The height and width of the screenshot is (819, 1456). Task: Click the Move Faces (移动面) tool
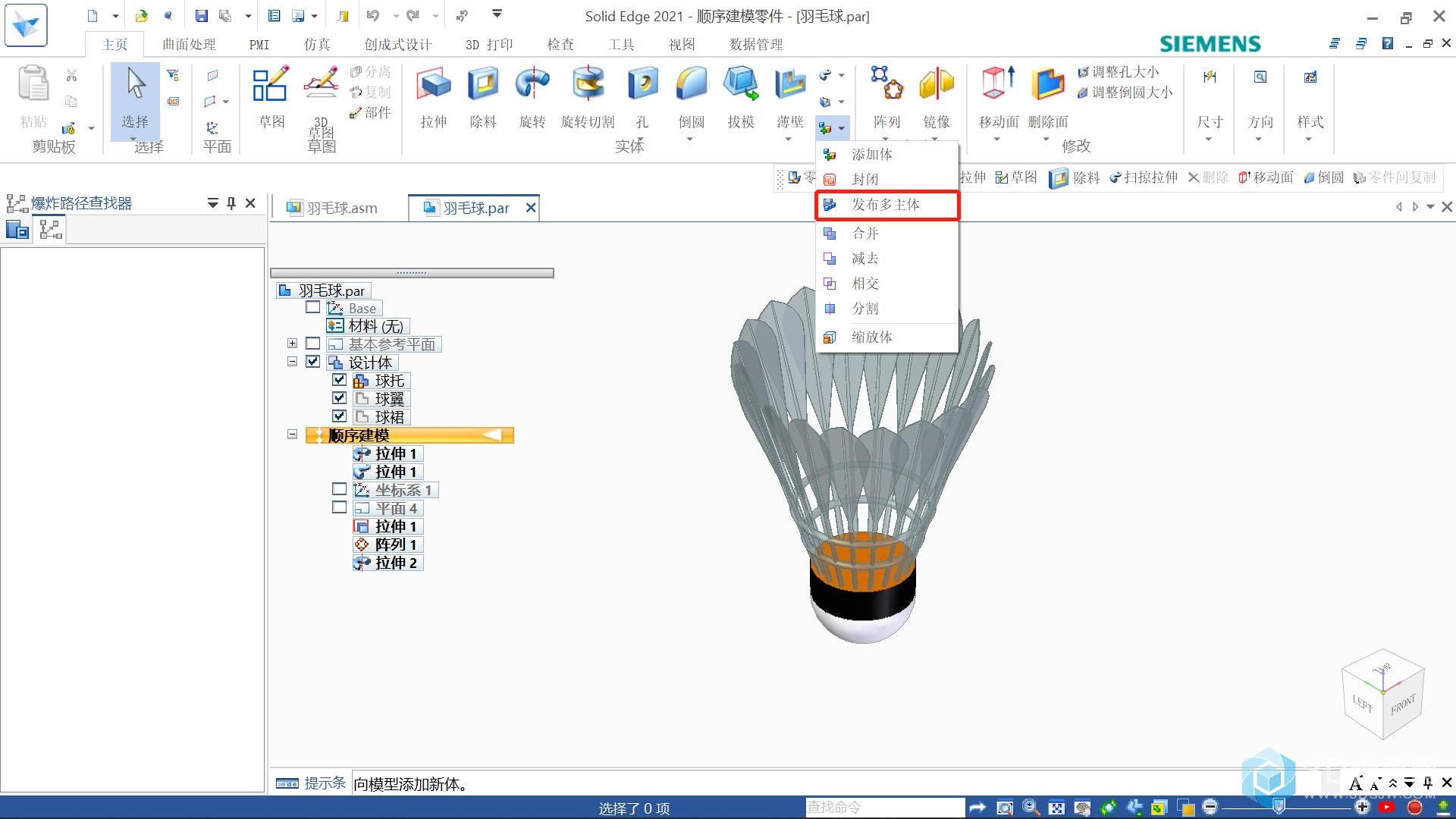[x=998, y=84]
